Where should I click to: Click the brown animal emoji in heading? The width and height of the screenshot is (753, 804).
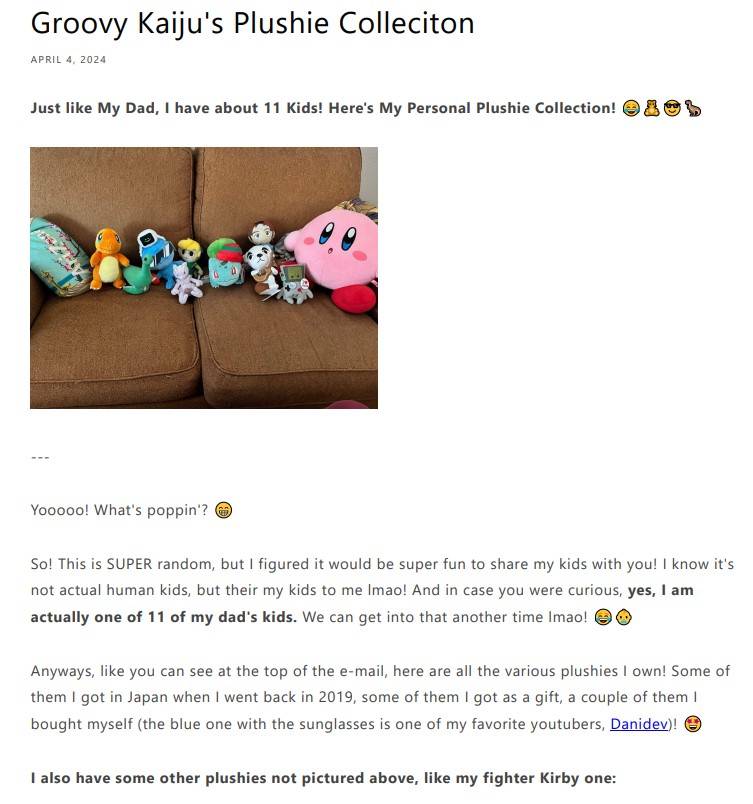click(x=693, y=108)
